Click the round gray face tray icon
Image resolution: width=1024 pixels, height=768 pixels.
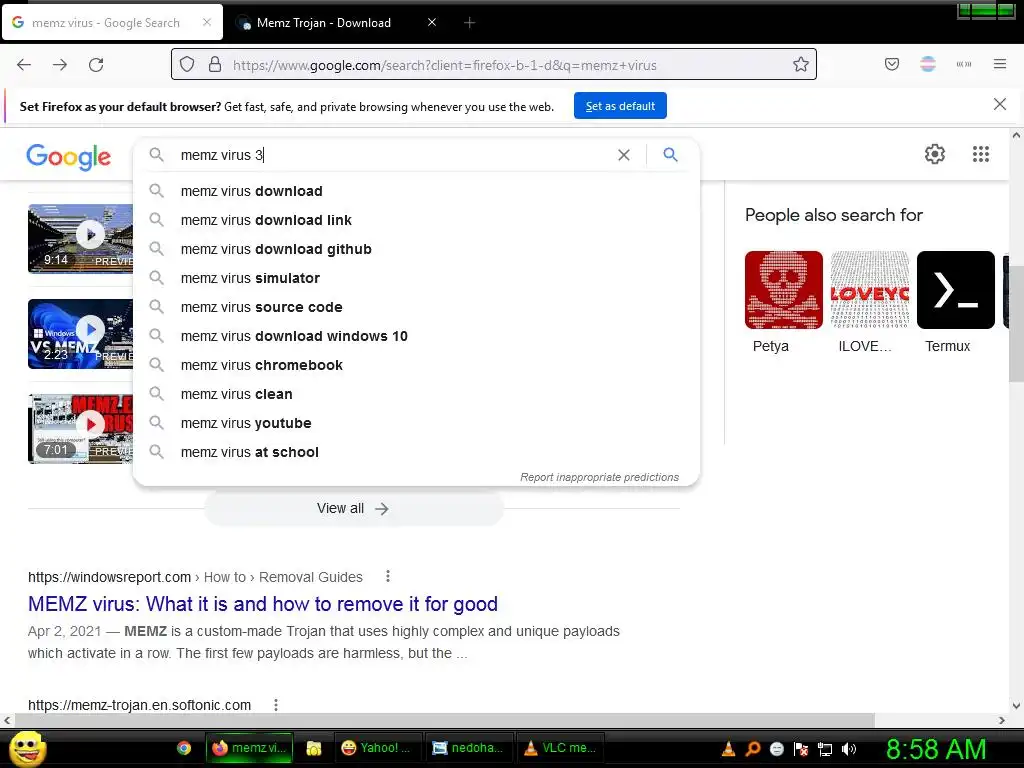(776, 749)
